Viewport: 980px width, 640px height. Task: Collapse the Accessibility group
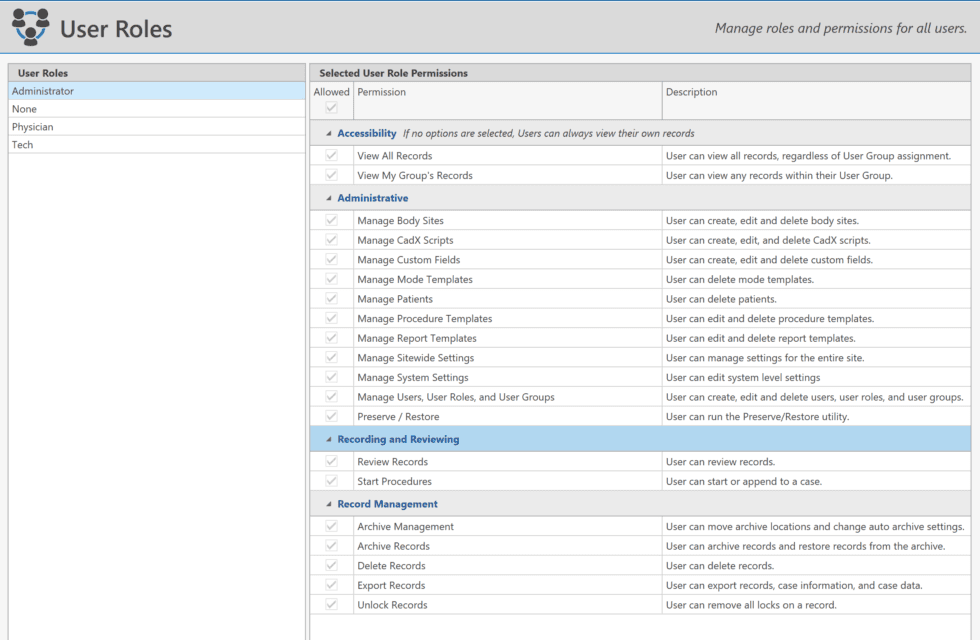329,133
